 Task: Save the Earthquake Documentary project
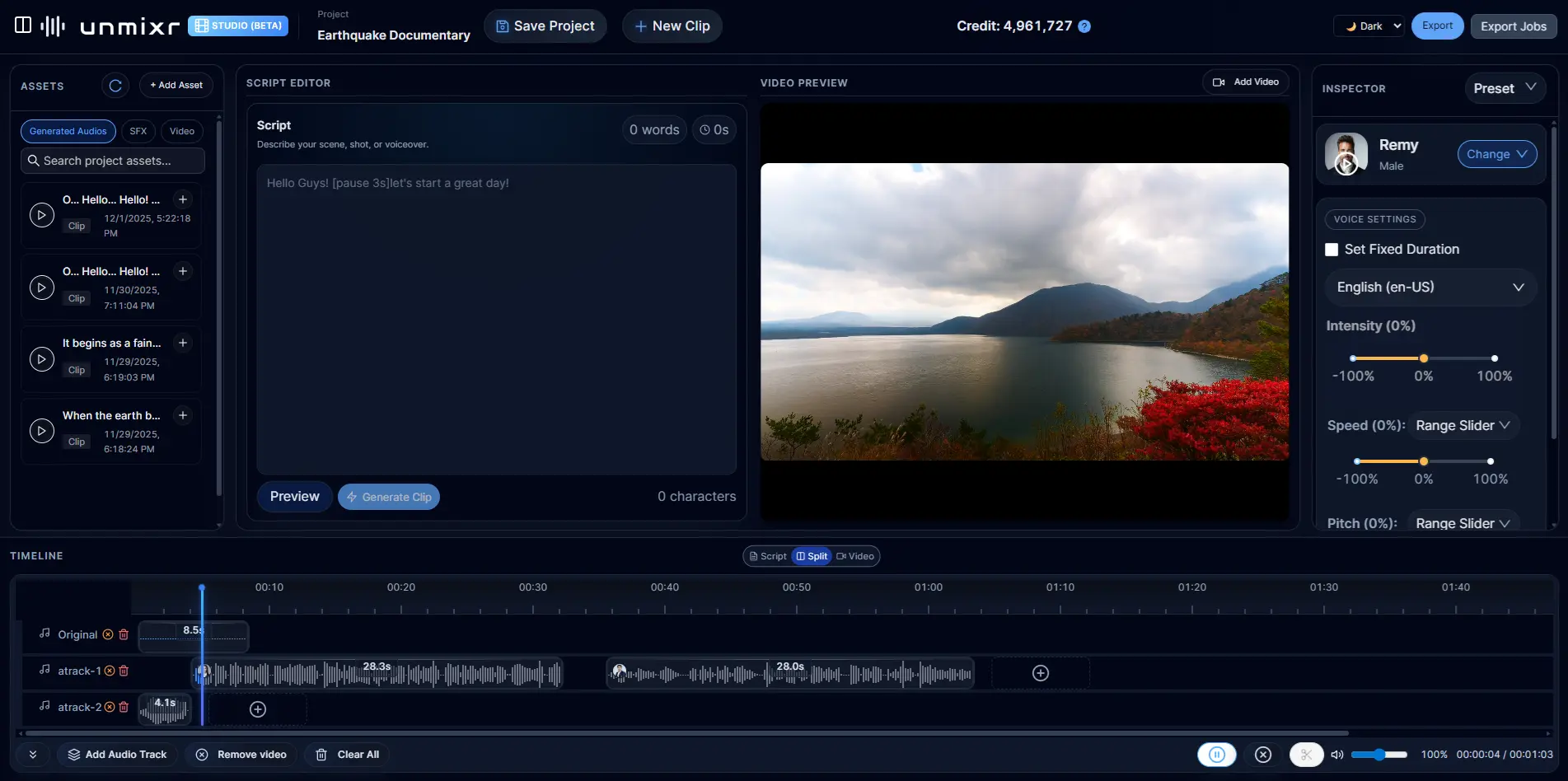tap(545, 26)
